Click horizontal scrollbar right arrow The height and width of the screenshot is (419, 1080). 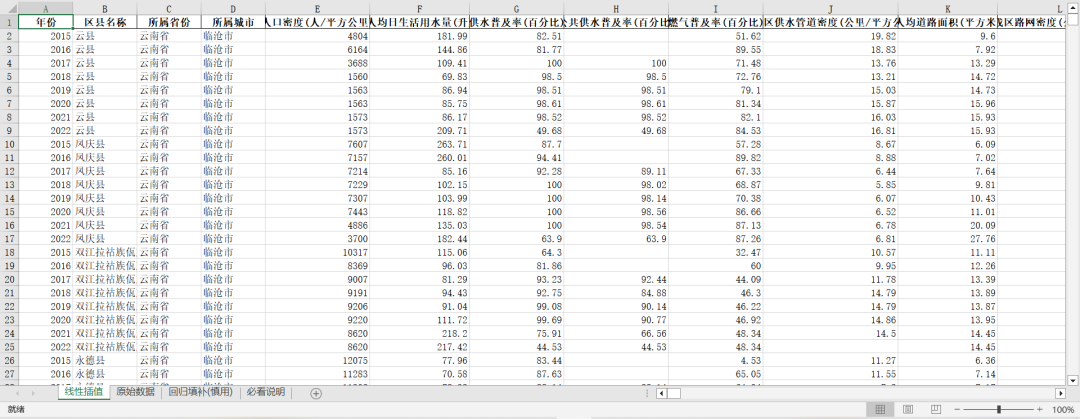coord(1061,393)
